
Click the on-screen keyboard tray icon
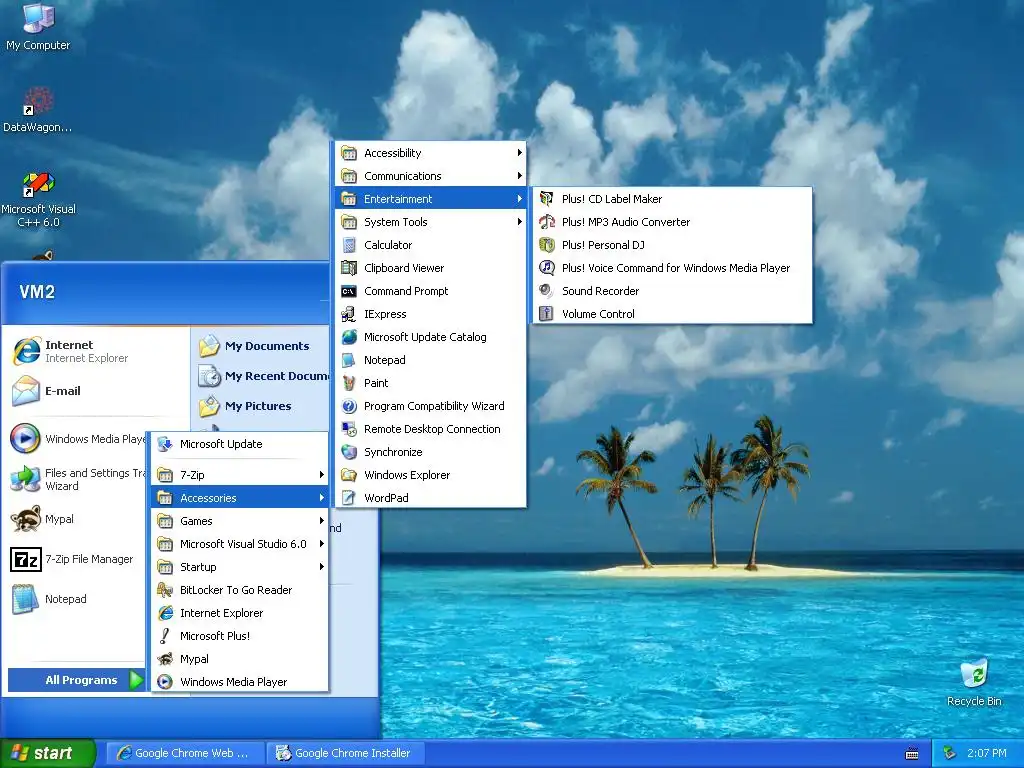(912, 754)
